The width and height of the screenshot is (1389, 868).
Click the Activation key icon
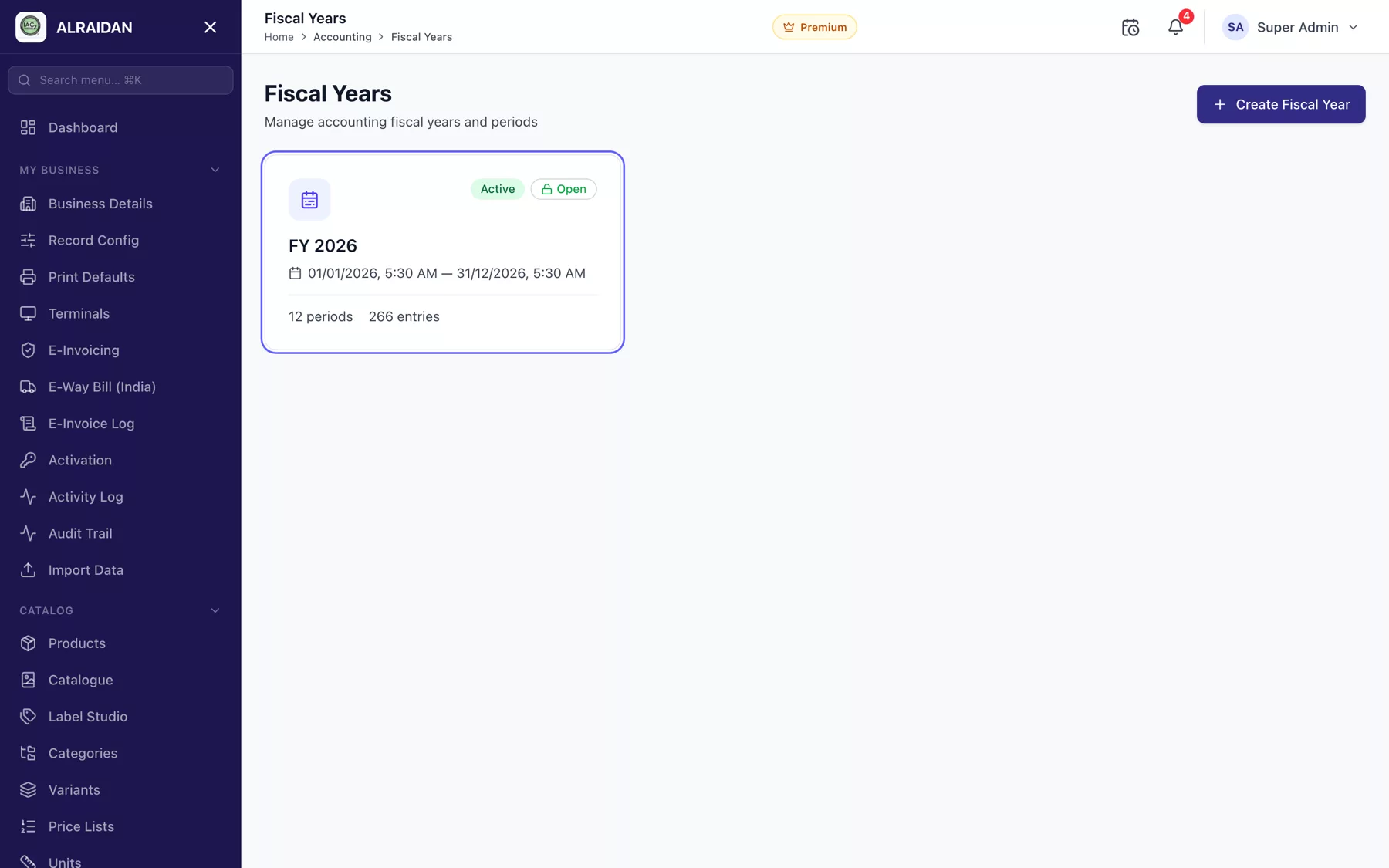click(x=28, y=460)
